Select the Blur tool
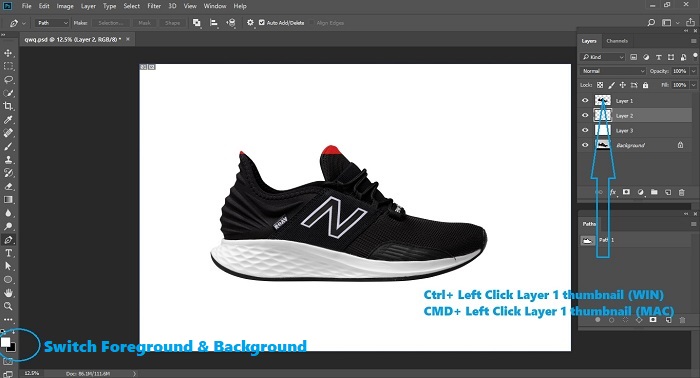This screenshot has height=378, width=700. pyautogui.click(x=8, y=213)
